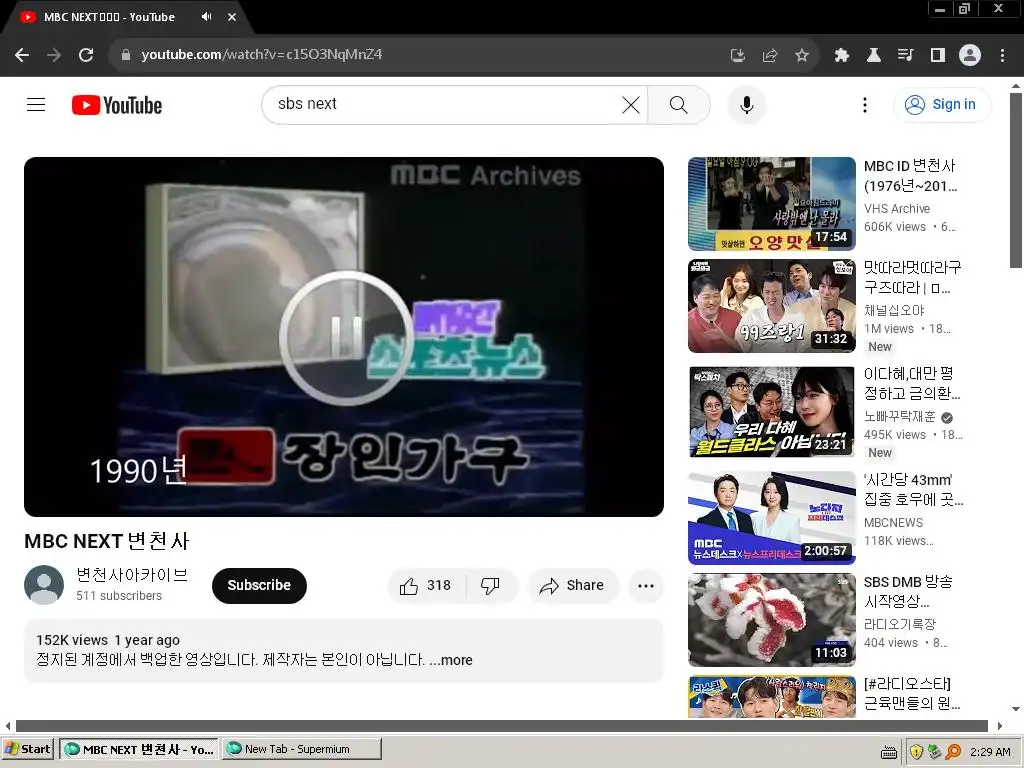Start voice search with microphone

pos(746,104)
